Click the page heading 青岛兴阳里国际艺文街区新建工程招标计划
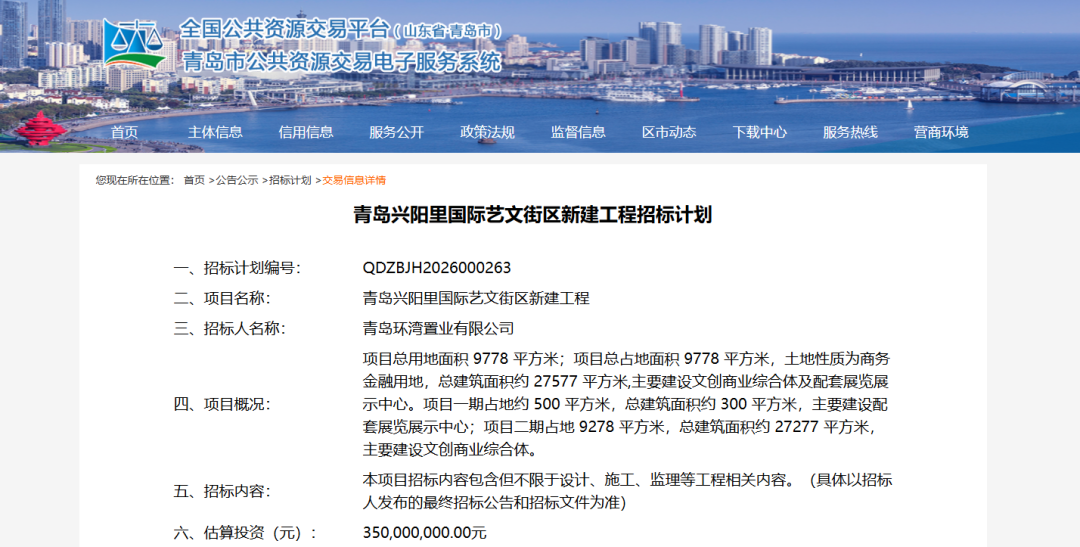Viewport: 1080px width, 547px height. pos(532,214)
